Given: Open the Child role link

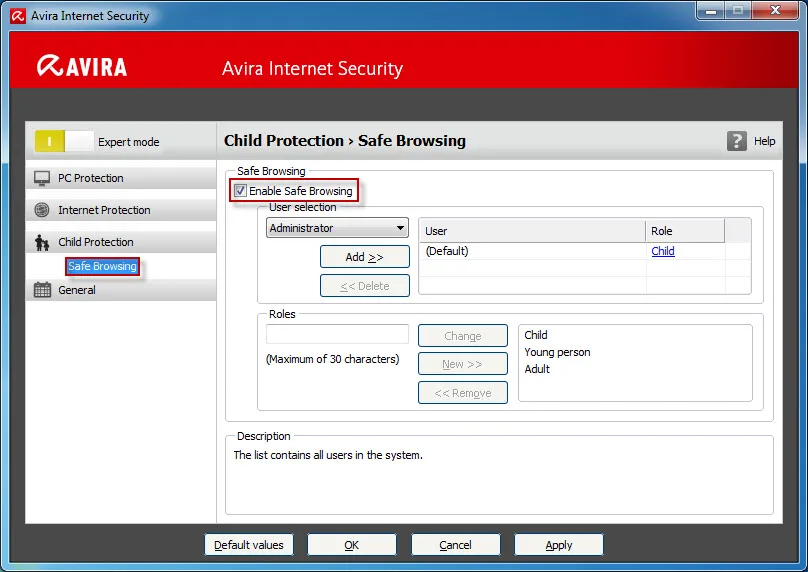Looking at the screenshot, I should [663, 251].
